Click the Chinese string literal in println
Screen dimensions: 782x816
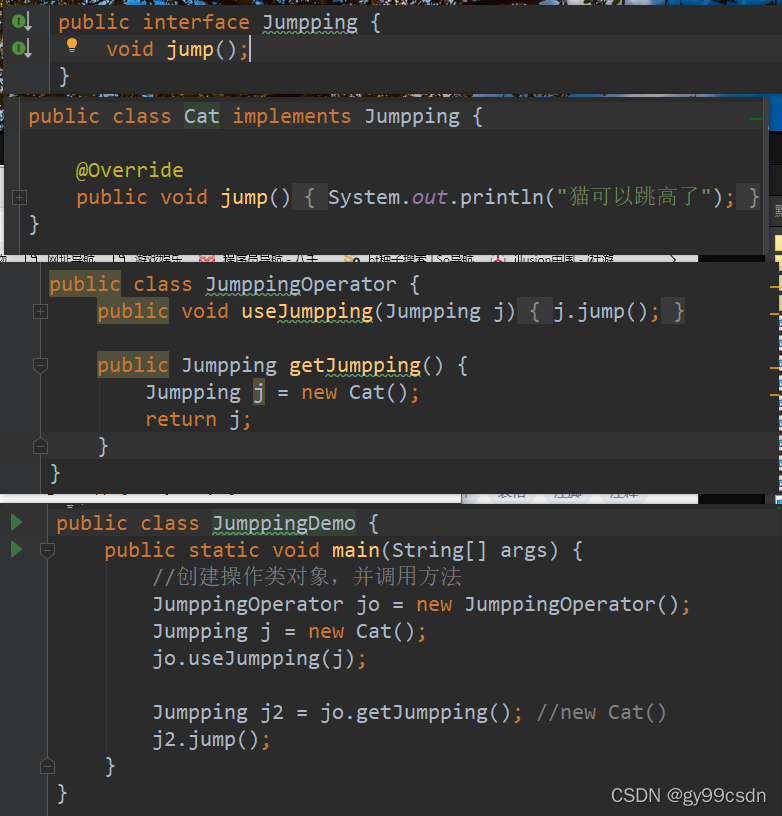(x=634, y=197)
